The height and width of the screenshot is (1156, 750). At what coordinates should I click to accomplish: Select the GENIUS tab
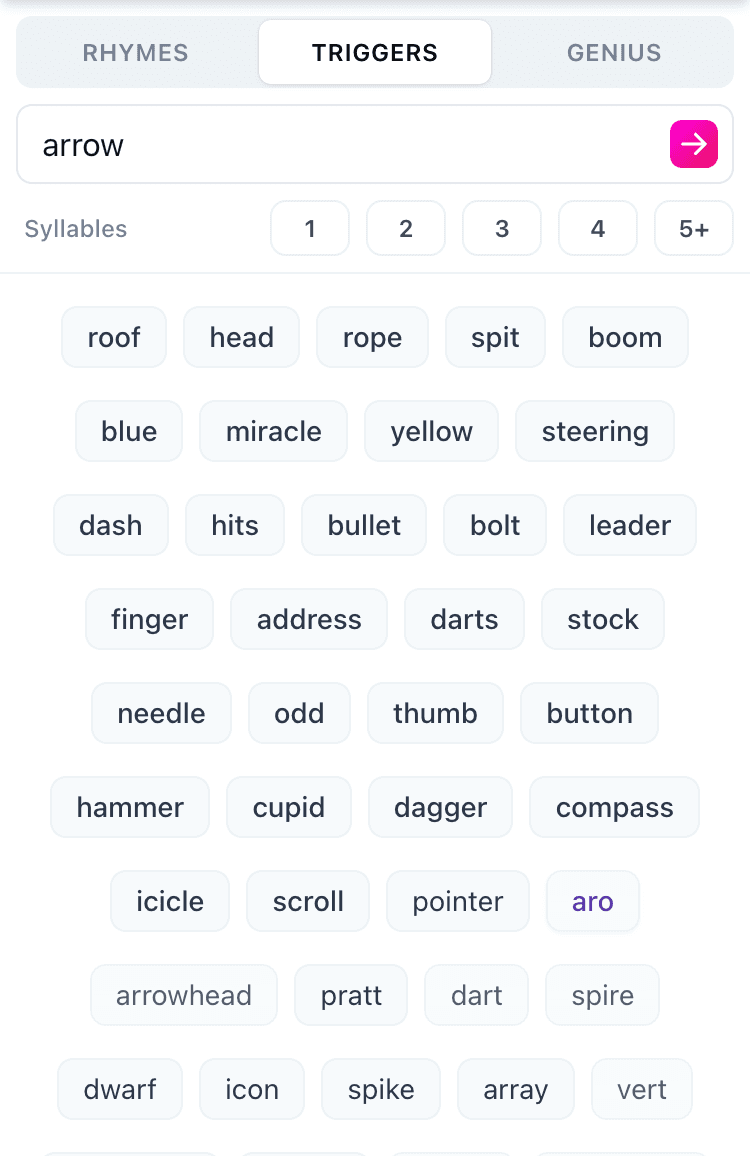[x=614, y=52]
